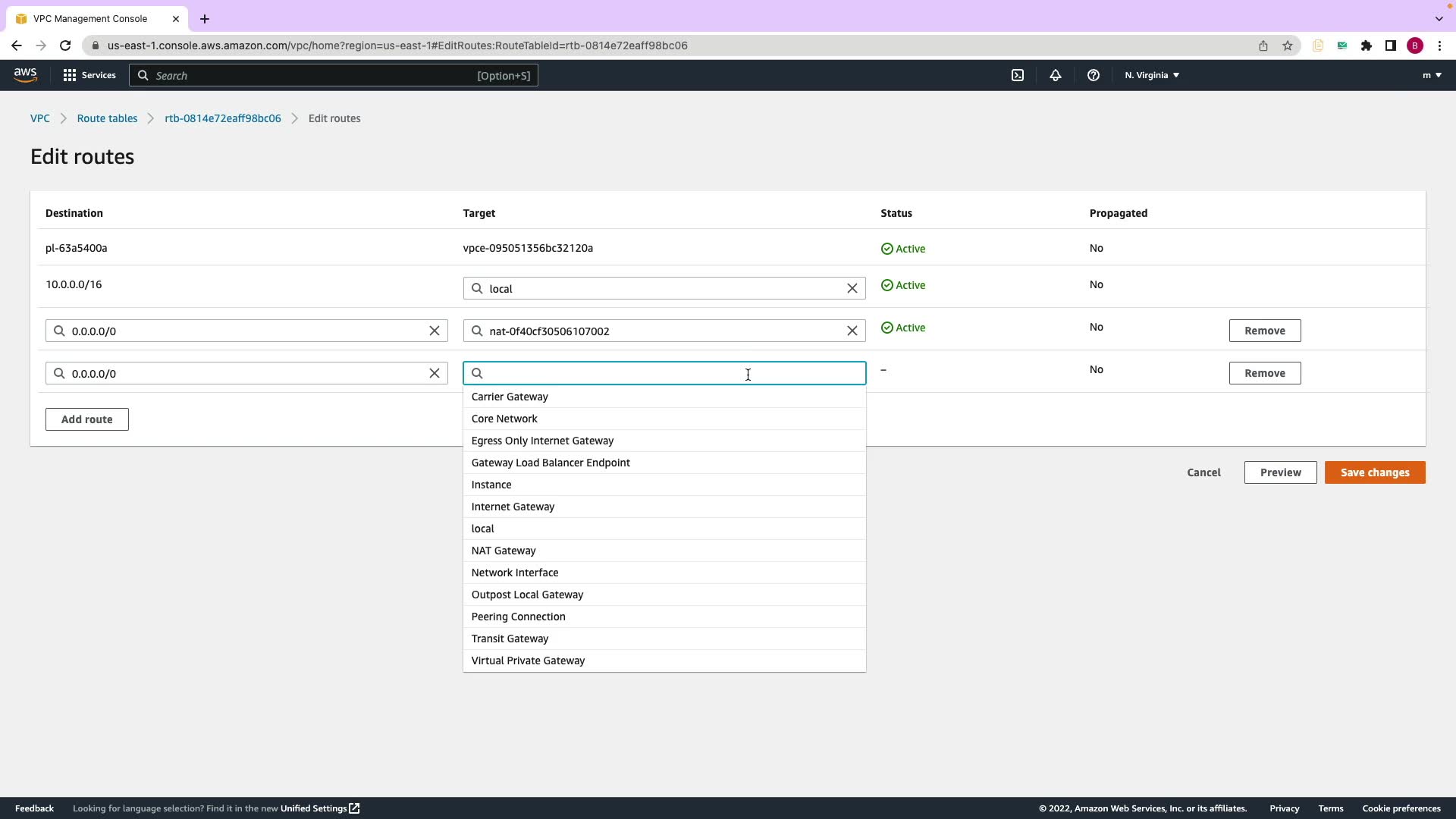The width and height of the screenshot is (1456, 819).
Task: Clear the last 0.0.0.0/0 destination field
Action: tap(434, 373)
